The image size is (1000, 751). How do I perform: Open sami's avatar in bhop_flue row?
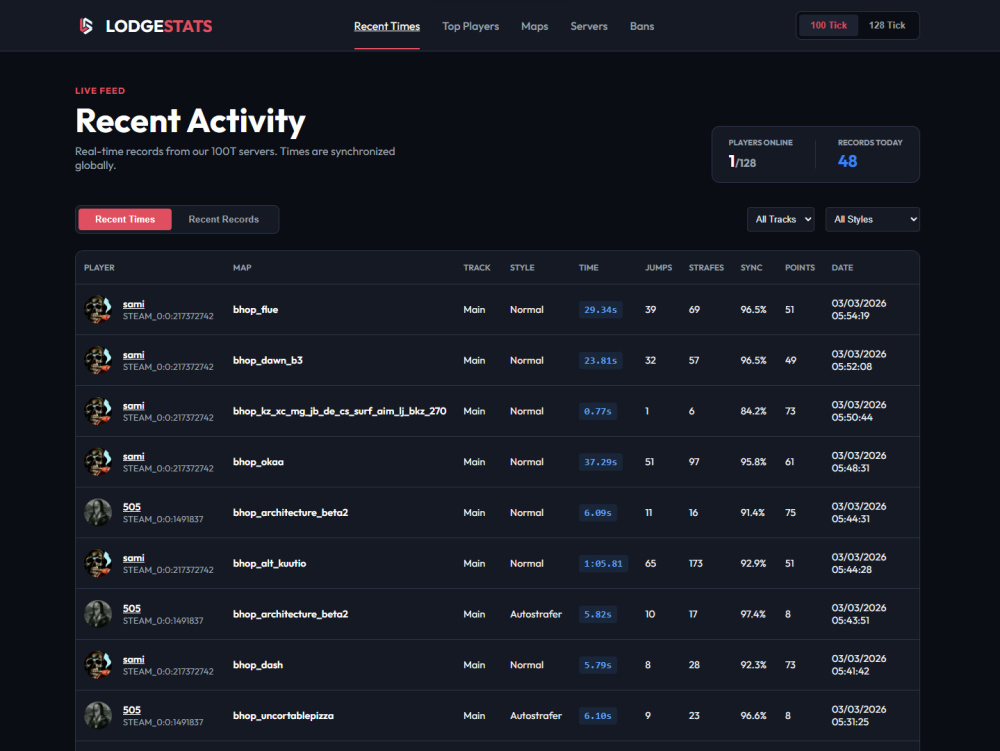point(98,309)
